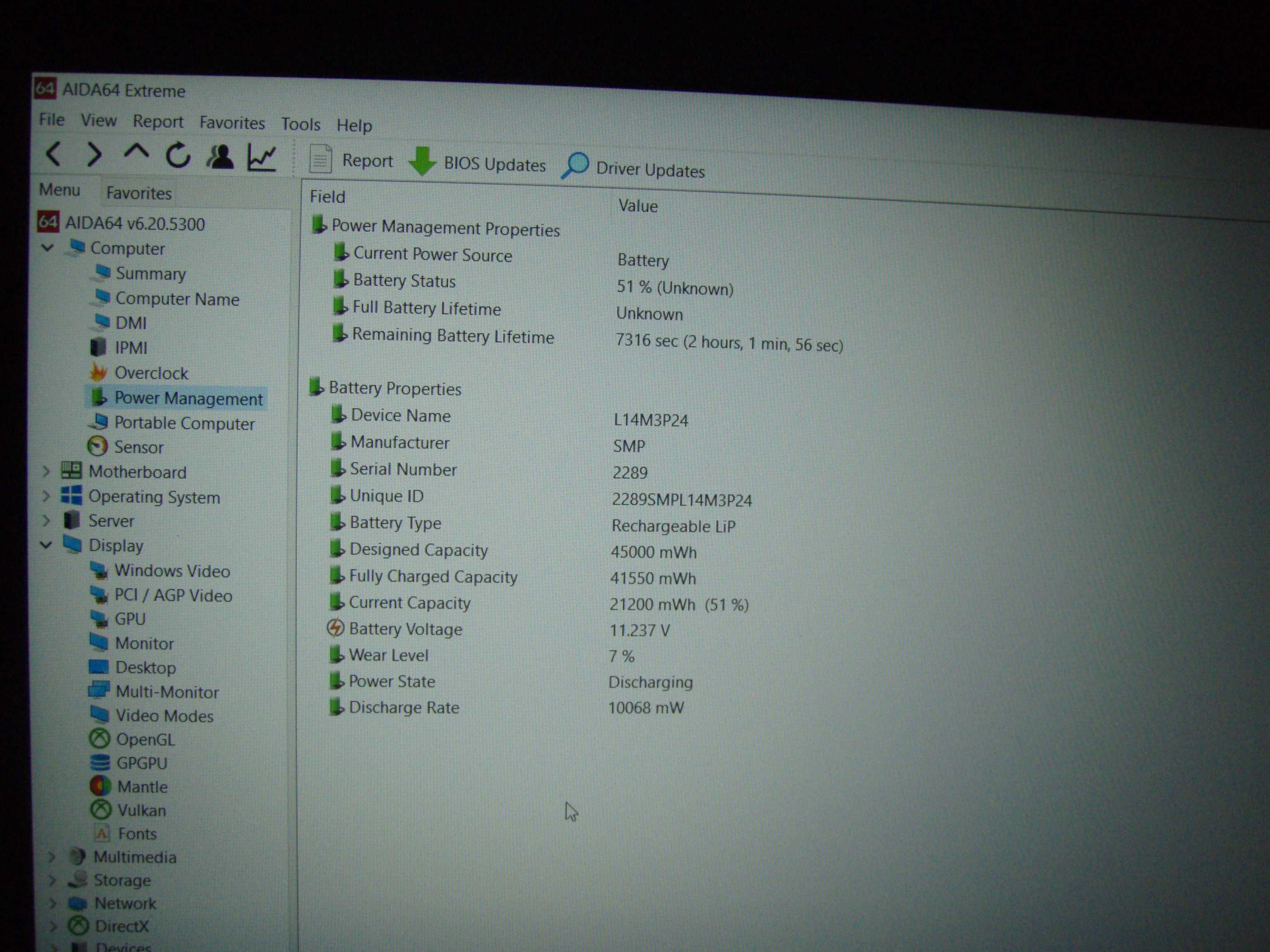Select the Battery Voltage row
The width and height of the screenshot is (1270, 952).
click(497, 630)
